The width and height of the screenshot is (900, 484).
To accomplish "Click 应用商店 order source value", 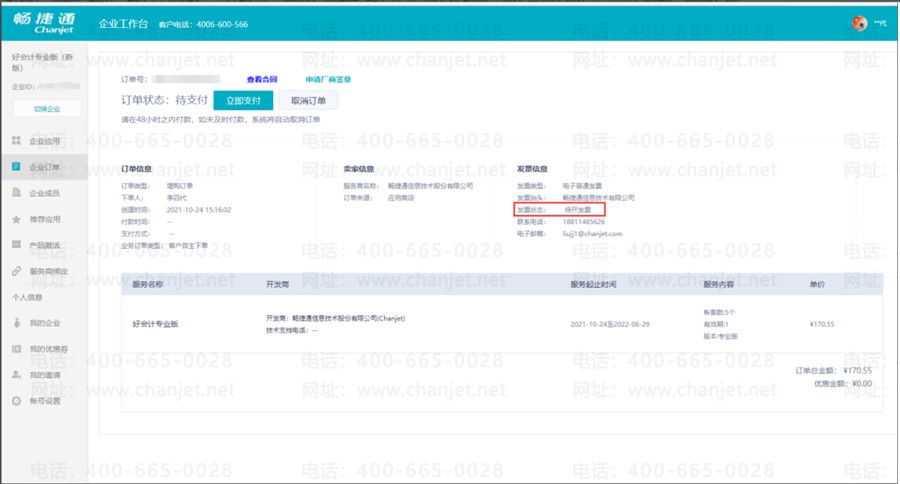I will point(401,198).
